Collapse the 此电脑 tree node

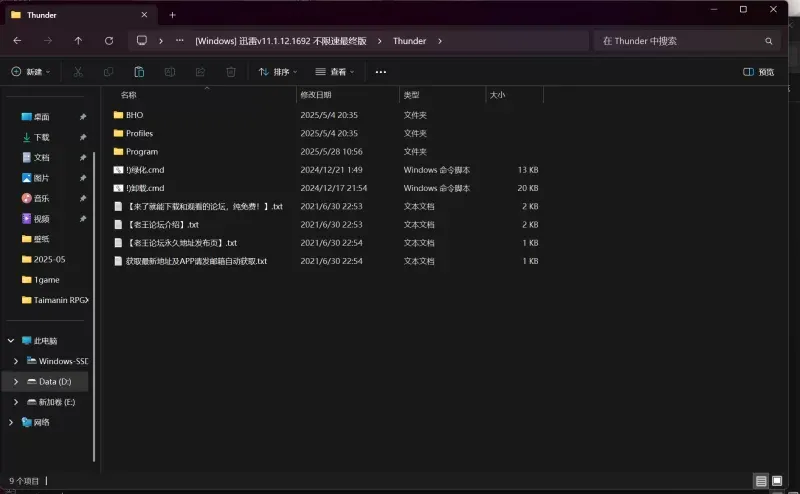(x=10, y=340)
